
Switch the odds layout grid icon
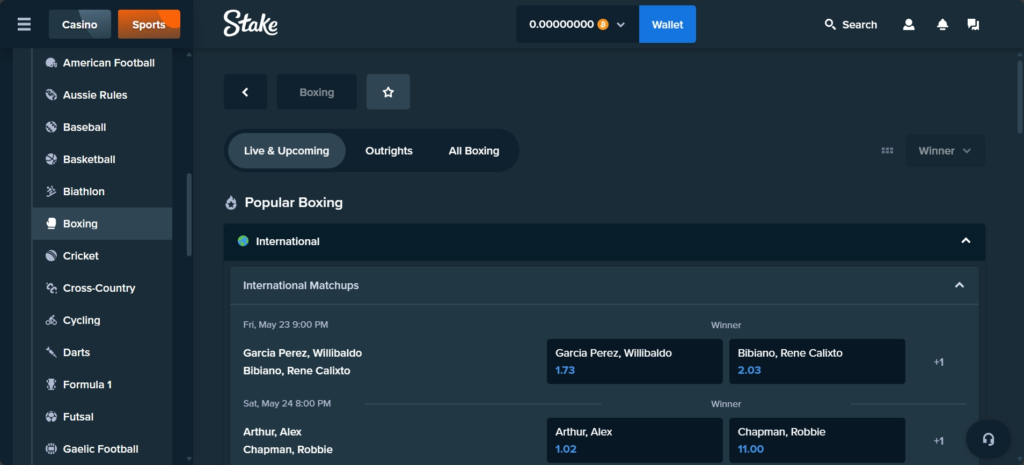pyautogui.click(x=887, y=151)
